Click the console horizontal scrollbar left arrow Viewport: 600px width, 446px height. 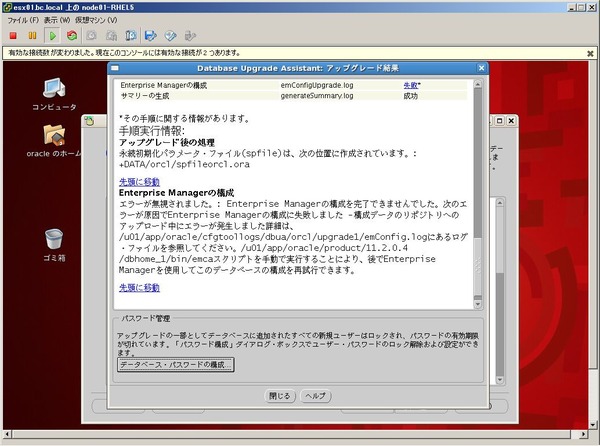click(x=7, y=434)
